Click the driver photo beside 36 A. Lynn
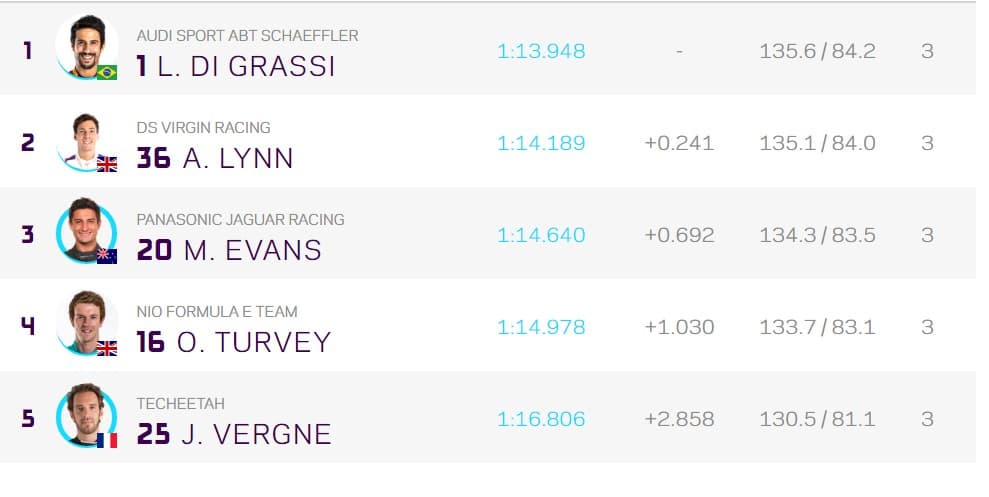Viewport: 989px width, 497px height. [86, 139]
